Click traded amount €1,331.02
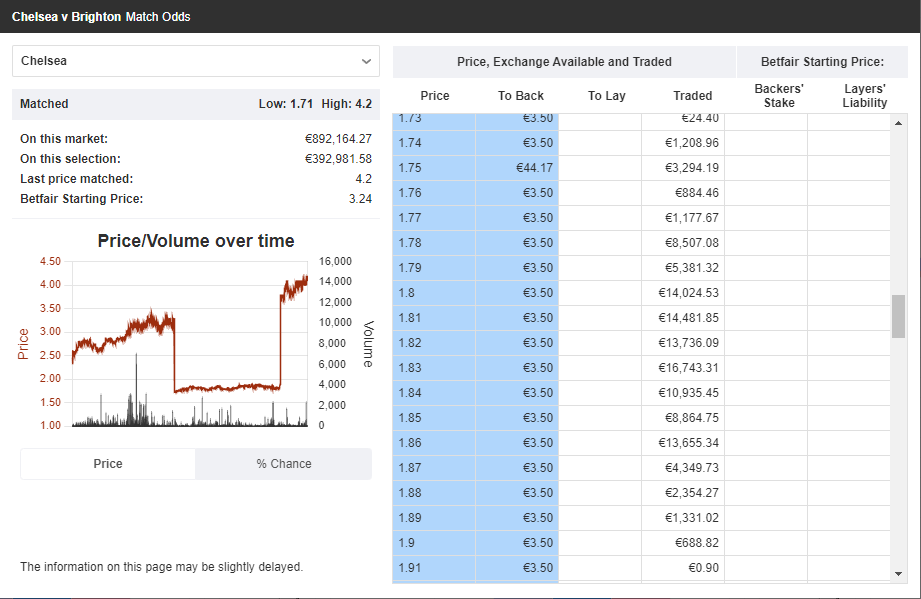Image resolution: width=921 pixels, height=599 pixels. pyautogui.click(x=691, y=517)
